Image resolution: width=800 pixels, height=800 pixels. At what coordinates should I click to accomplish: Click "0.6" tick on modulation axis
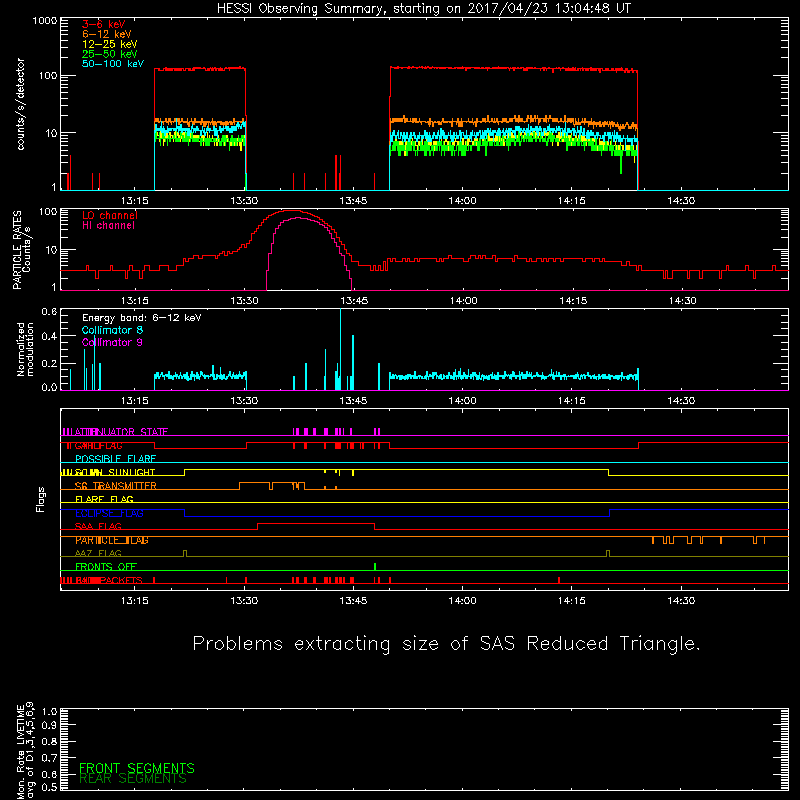[x=49, y=311]
